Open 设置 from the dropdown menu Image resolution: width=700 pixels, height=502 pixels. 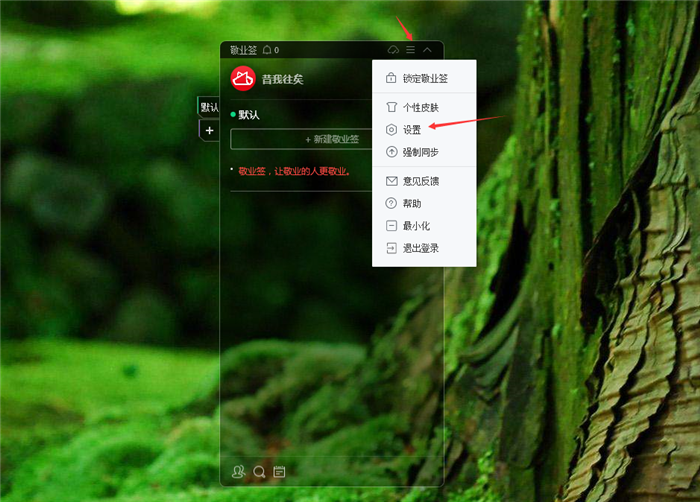click(411, 129)
